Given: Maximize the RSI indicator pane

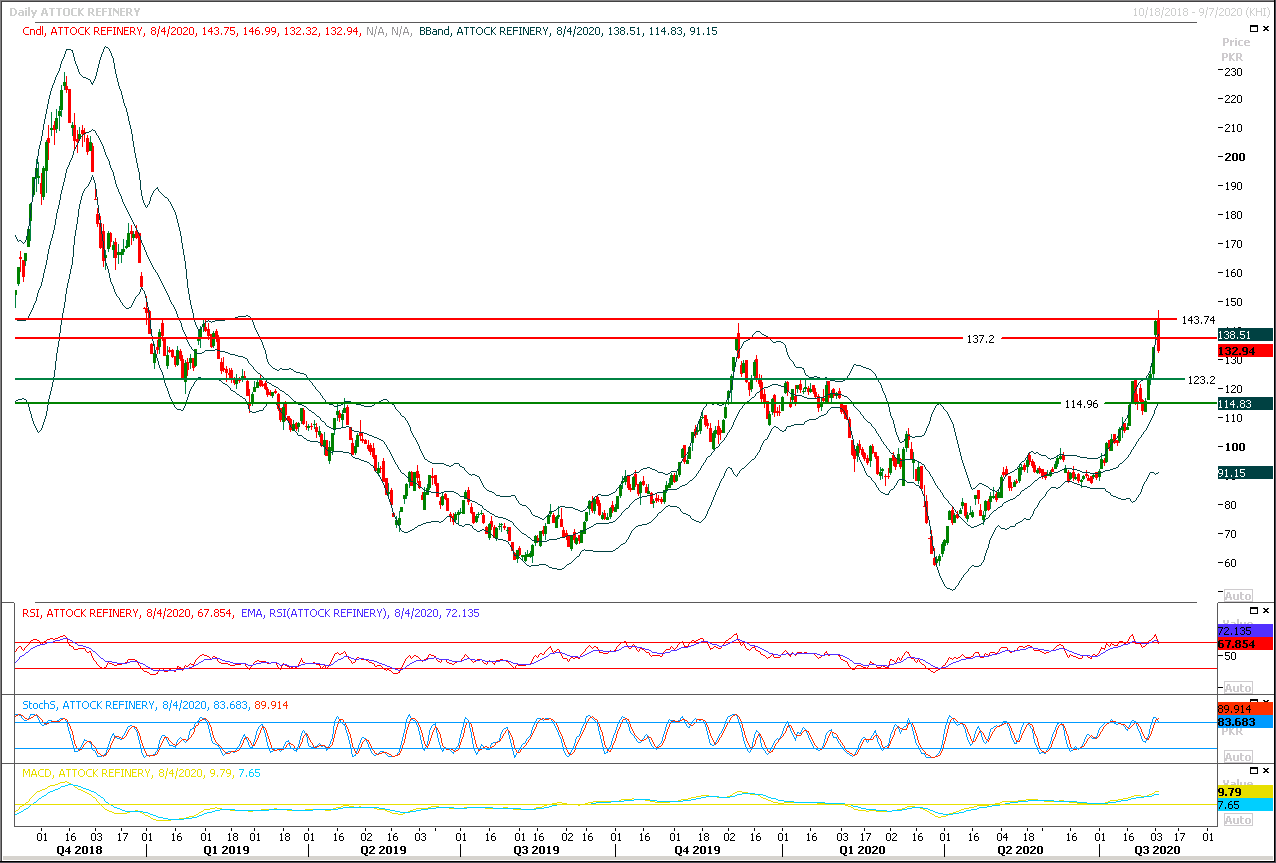Looking at the screenshot, I should tap(1254, 610).
